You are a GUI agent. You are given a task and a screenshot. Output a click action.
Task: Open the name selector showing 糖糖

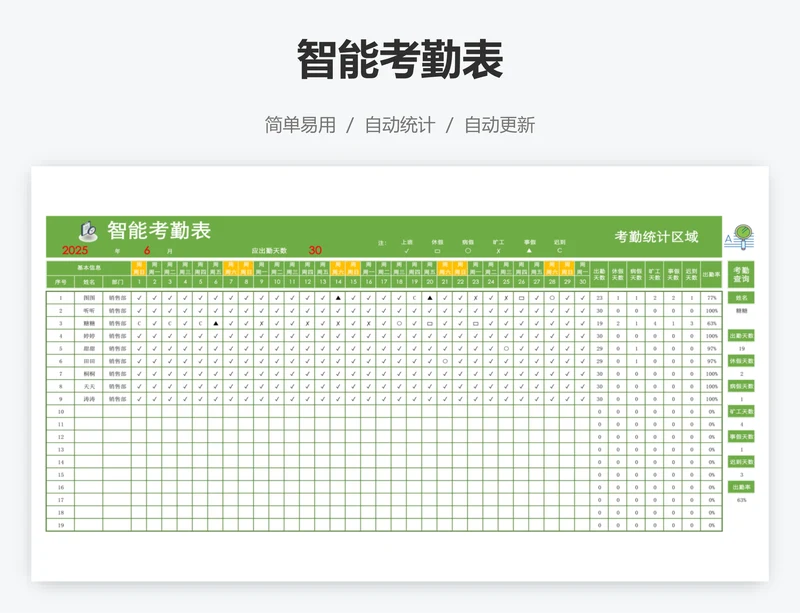tap(741, 311)
